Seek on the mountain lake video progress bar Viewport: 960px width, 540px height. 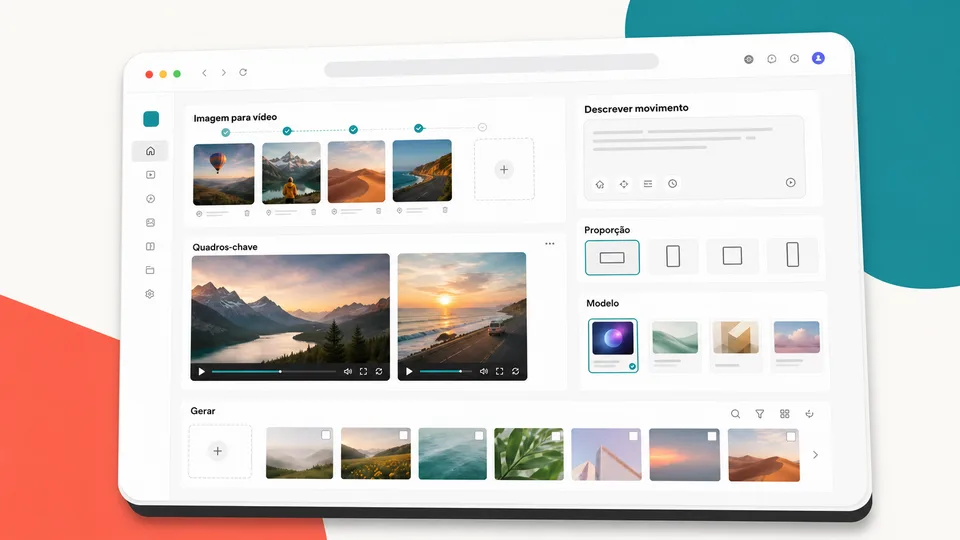coord(274,372)
